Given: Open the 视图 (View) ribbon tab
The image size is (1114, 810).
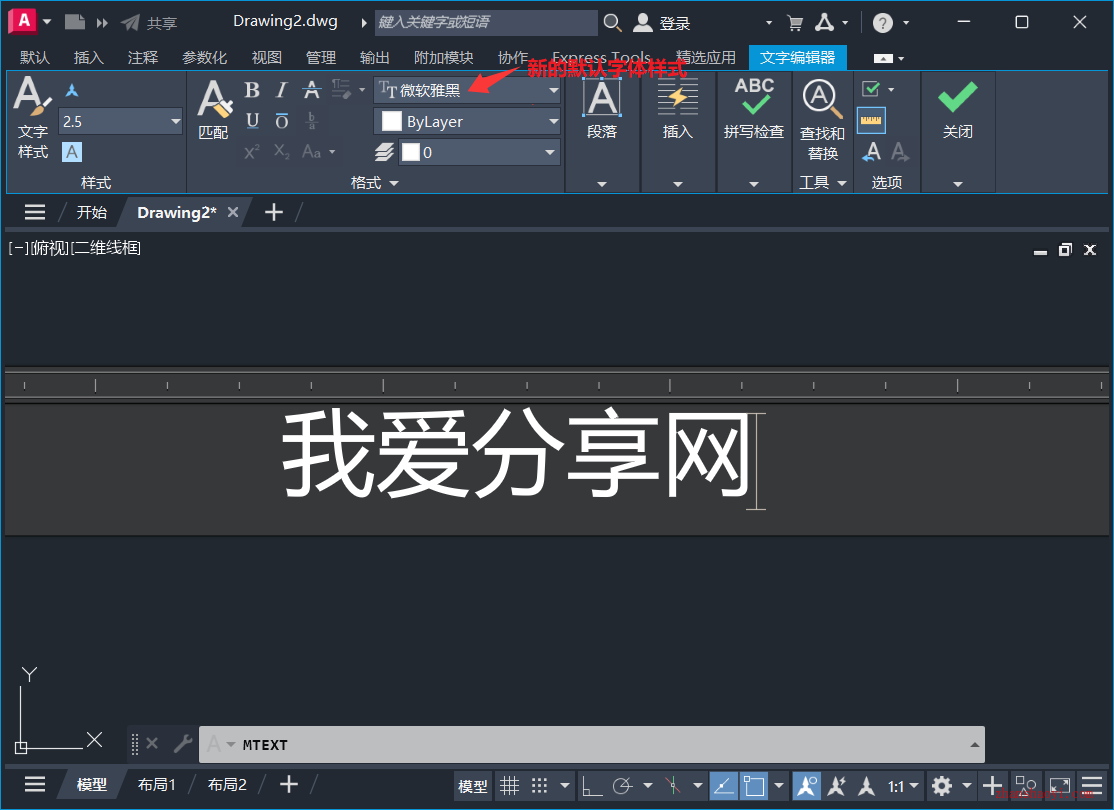Looking at the screenshot, I should [266, 58].
